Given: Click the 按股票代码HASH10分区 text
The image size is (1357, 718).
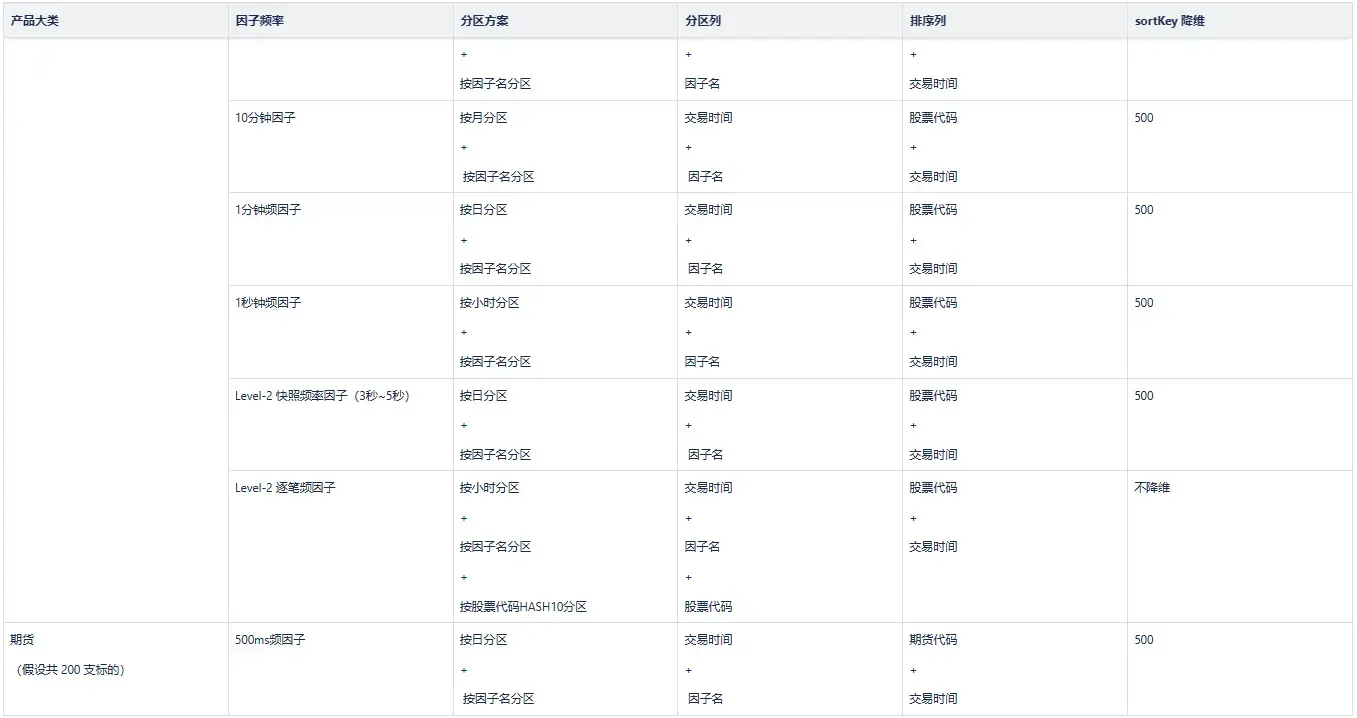Looking at the screenshot, I should click(x=523, y=607).
